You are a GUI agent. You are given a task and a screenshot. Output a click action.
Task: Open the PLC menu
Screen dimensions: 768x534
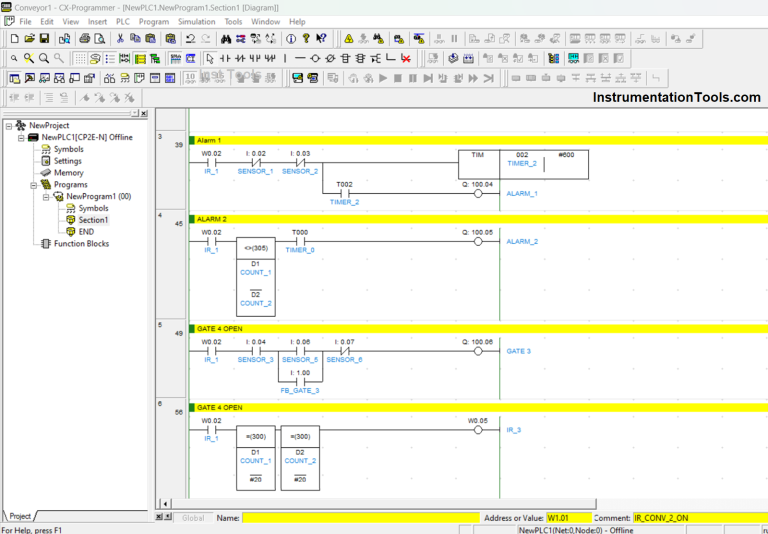(123, 21)
